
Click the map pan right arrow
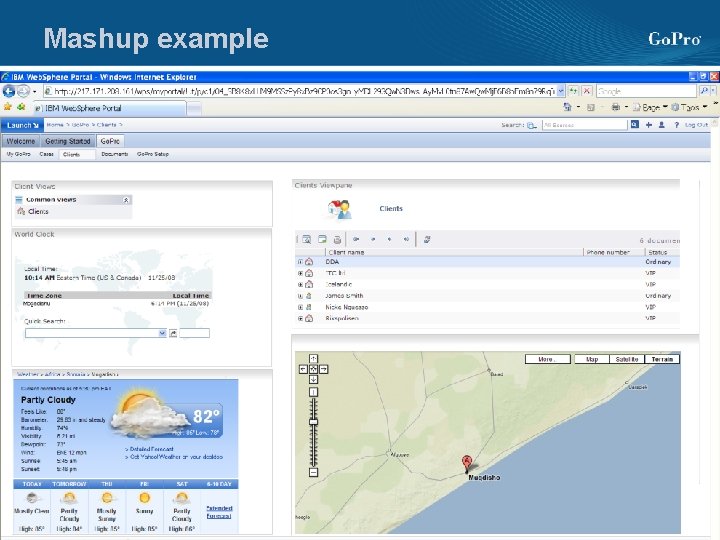324,369
